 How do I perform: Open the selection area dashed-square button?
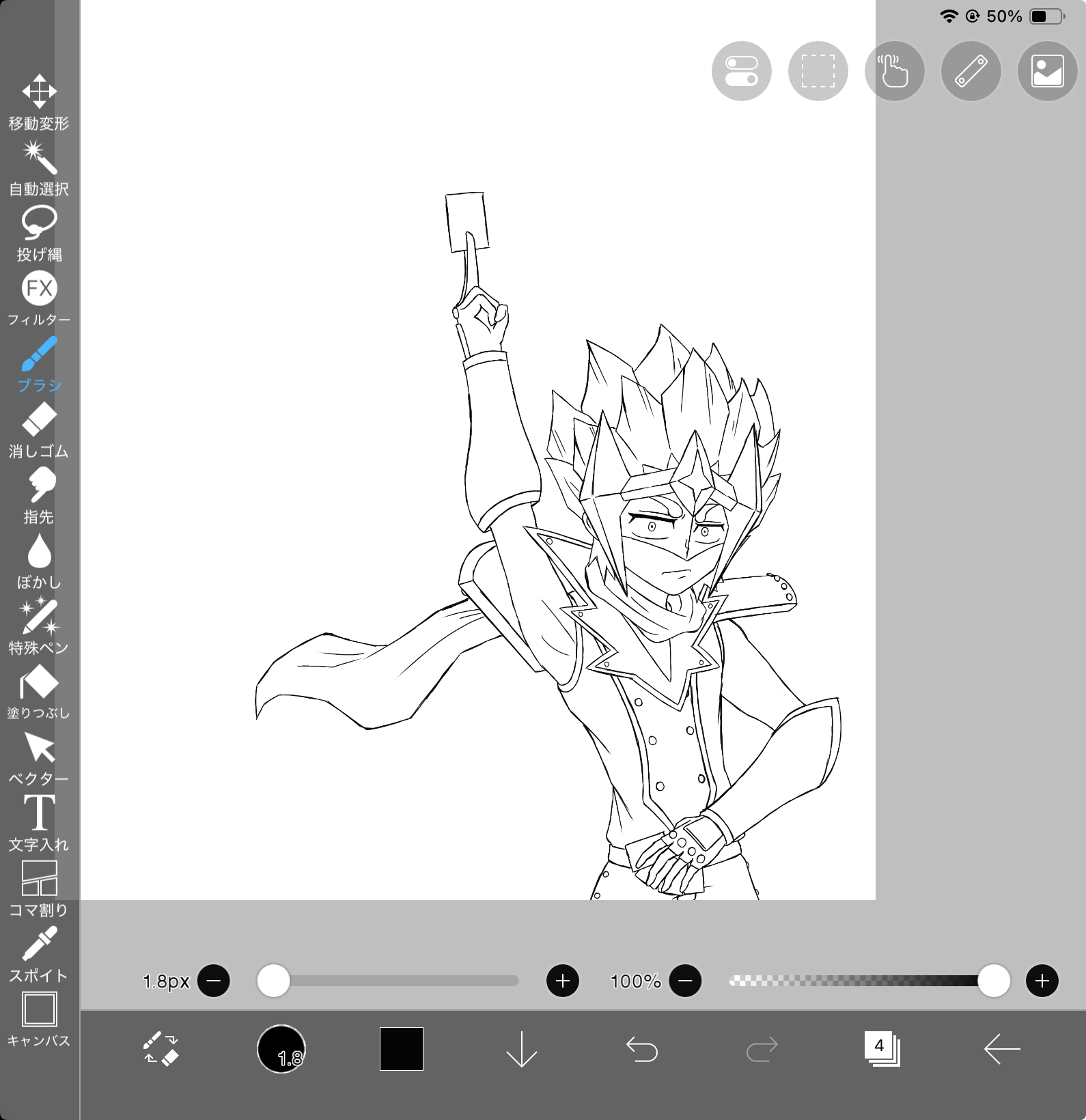(818, 71)
